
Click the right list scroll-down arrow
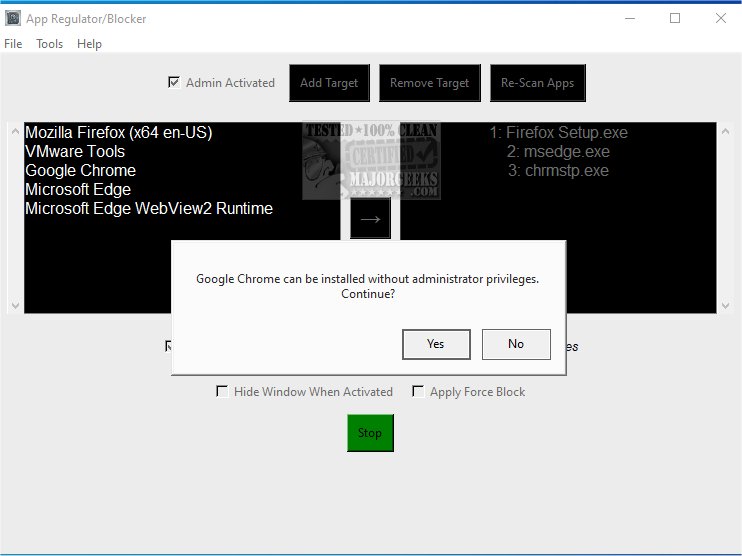click(x=725, y=305)
